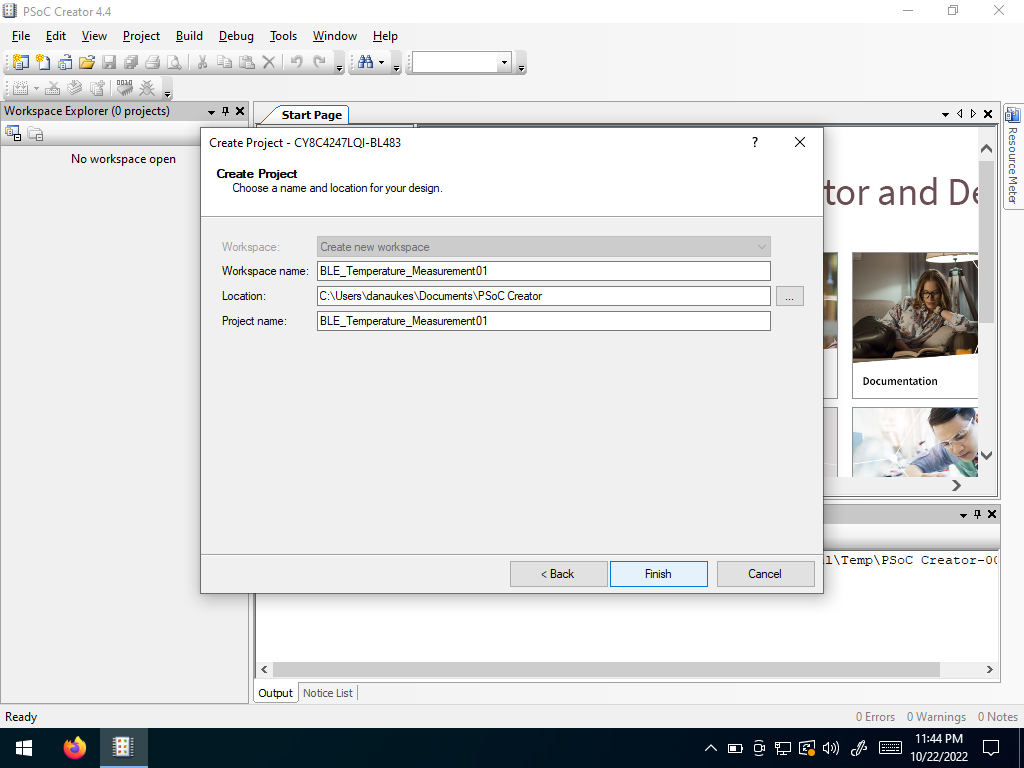
Task: Open the empty toolbar combo box
Action: [x=504, y=63]
